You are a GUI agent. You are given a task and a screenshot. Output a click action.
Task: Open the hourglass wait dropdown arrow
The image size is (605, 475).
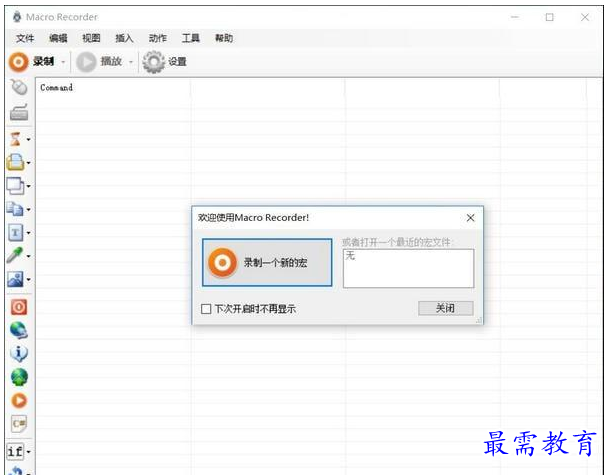click(x=28, y=140)
